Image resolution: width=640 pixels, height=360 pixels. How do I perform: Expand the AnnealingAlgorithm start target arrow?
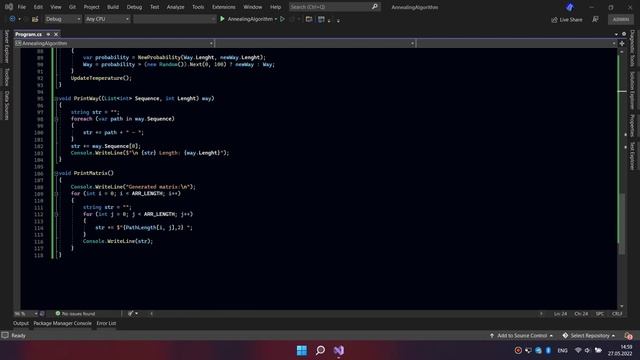pyautogui.click(x=276, y=19)
